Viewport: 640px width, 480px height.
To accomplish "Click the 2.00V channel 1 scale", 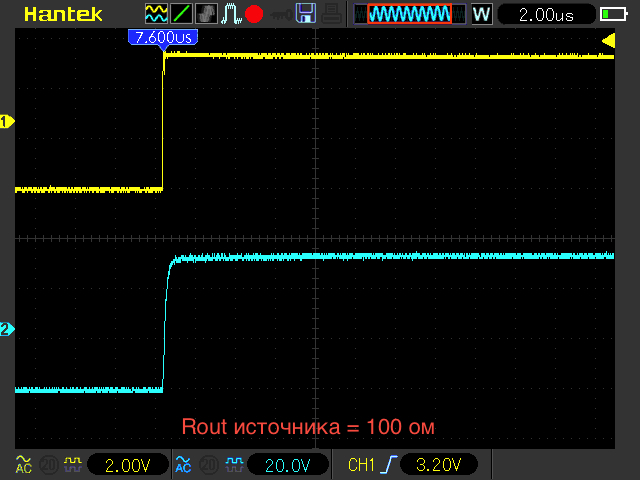I will click(x=128, y=465).
